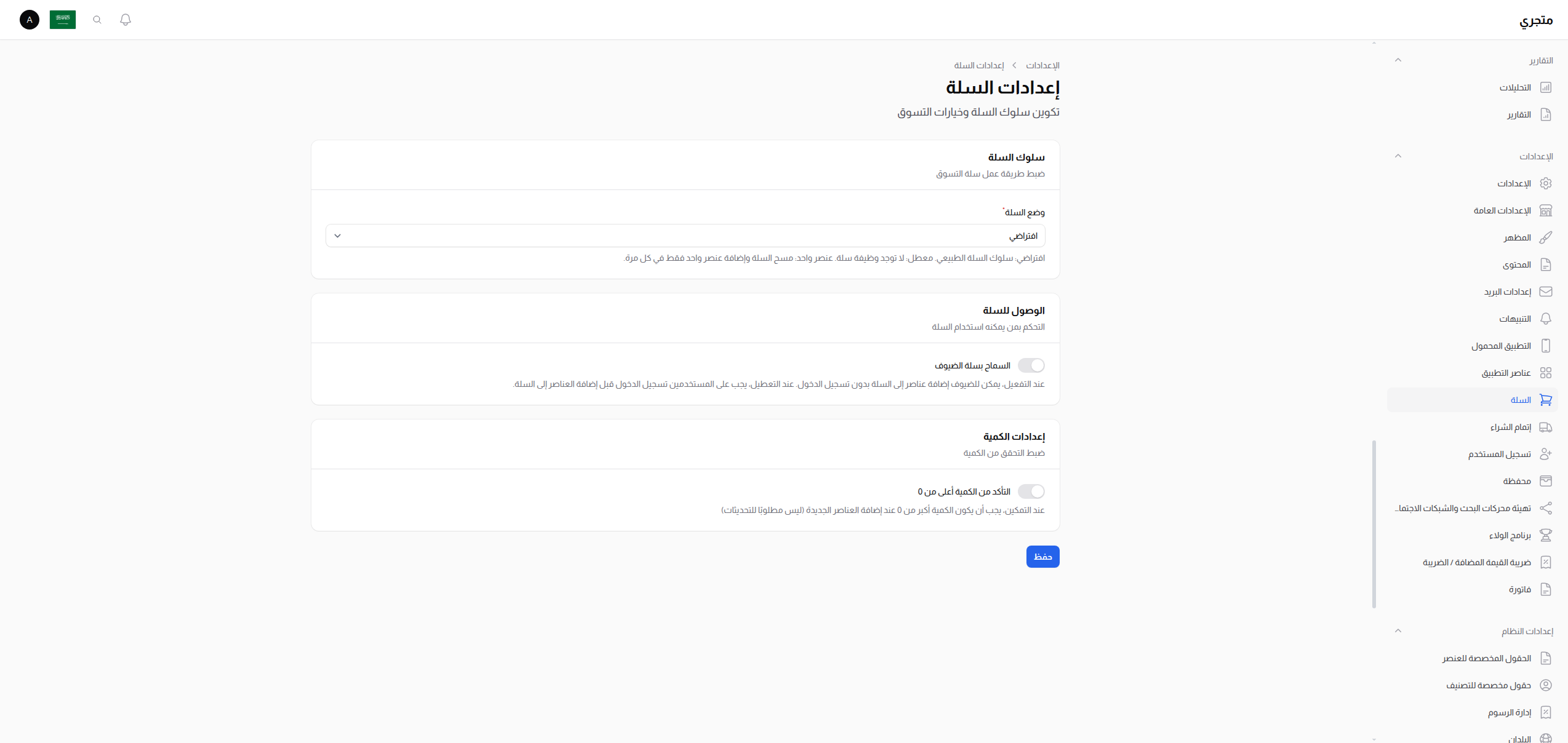Open إعدادات البريد mail settings icon
This screenshot has height=743, width=1568.
coord(1546,292)
